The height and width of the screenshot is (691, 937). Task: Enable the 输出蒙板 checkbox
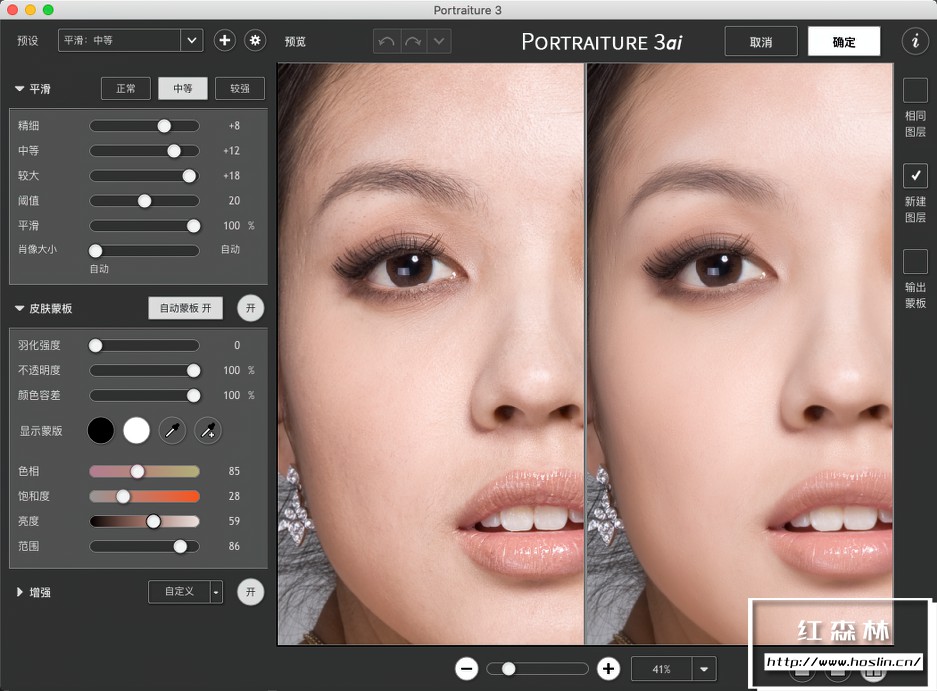(x=915, y=261)
